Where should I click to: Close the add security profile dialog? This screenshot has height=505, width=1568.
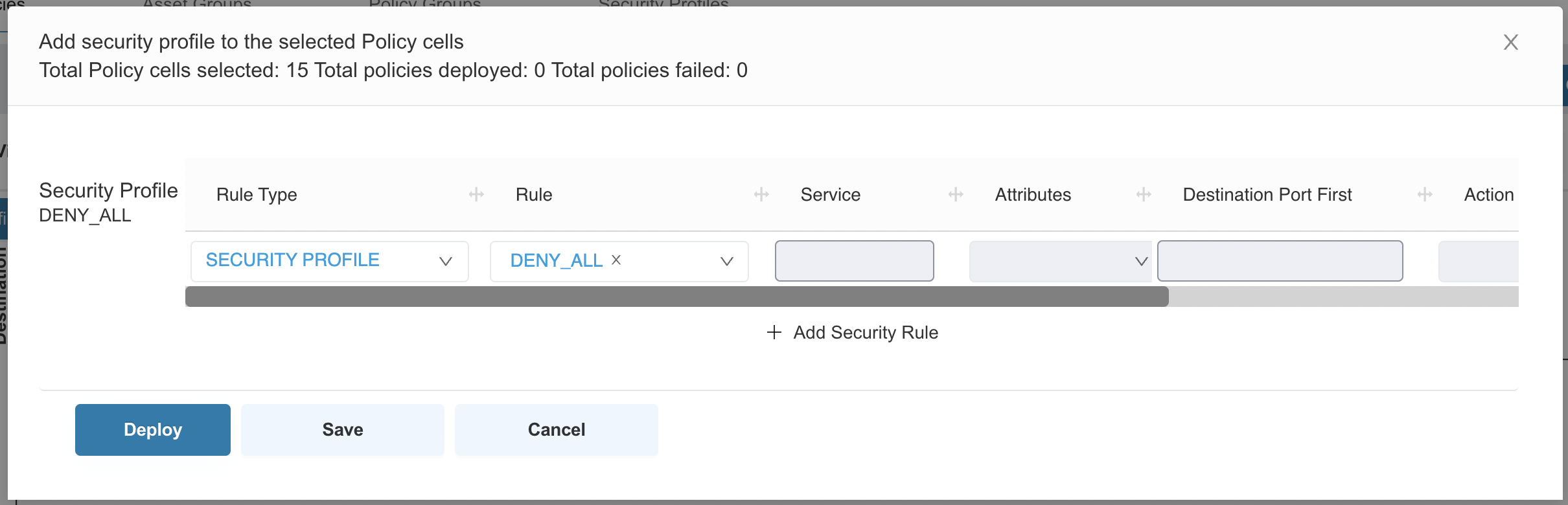pos(1510,42)
